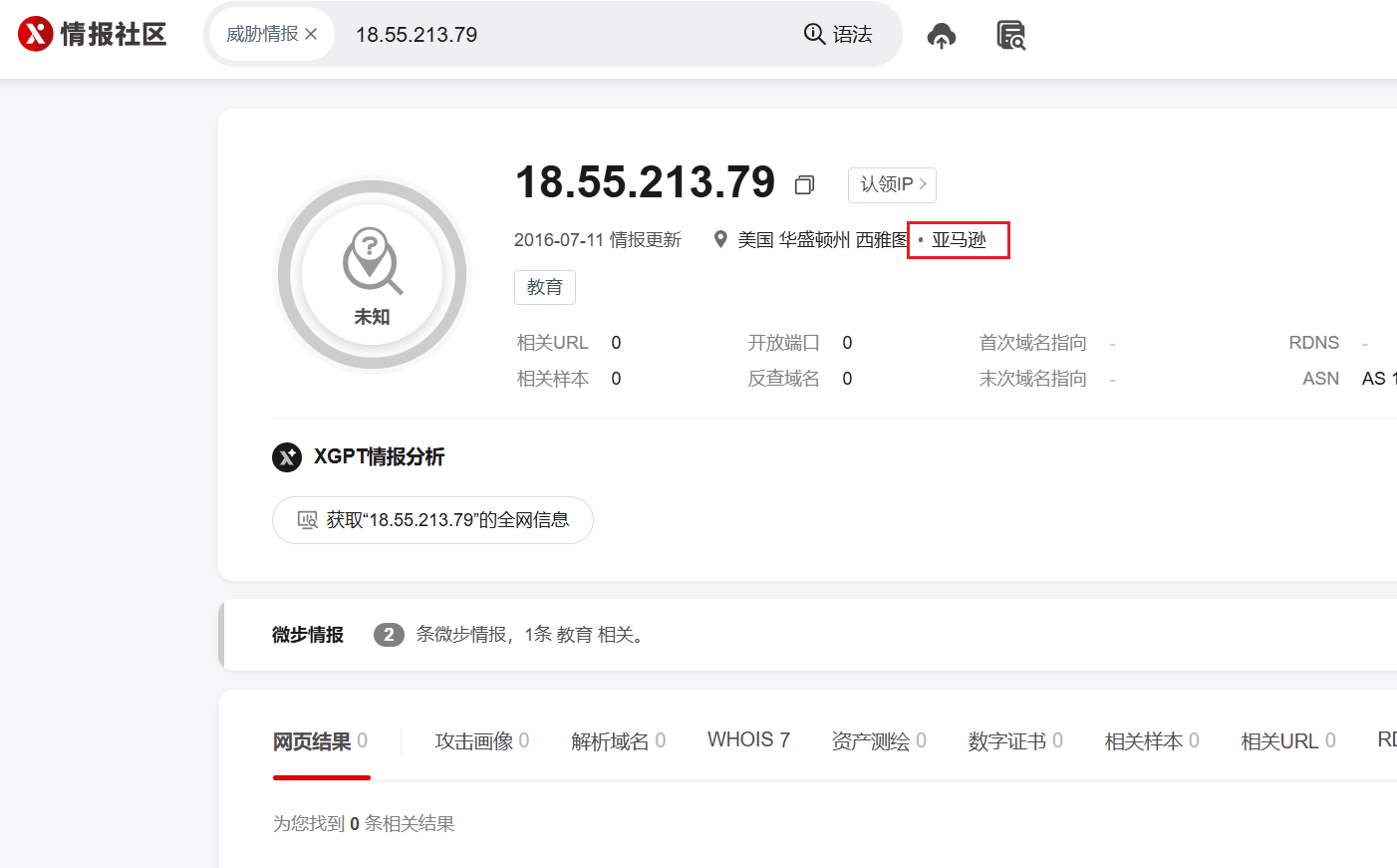Viewport: 1397px width, 868px height.
Task: Click the 教育 tag label
Action: [544, 287]
